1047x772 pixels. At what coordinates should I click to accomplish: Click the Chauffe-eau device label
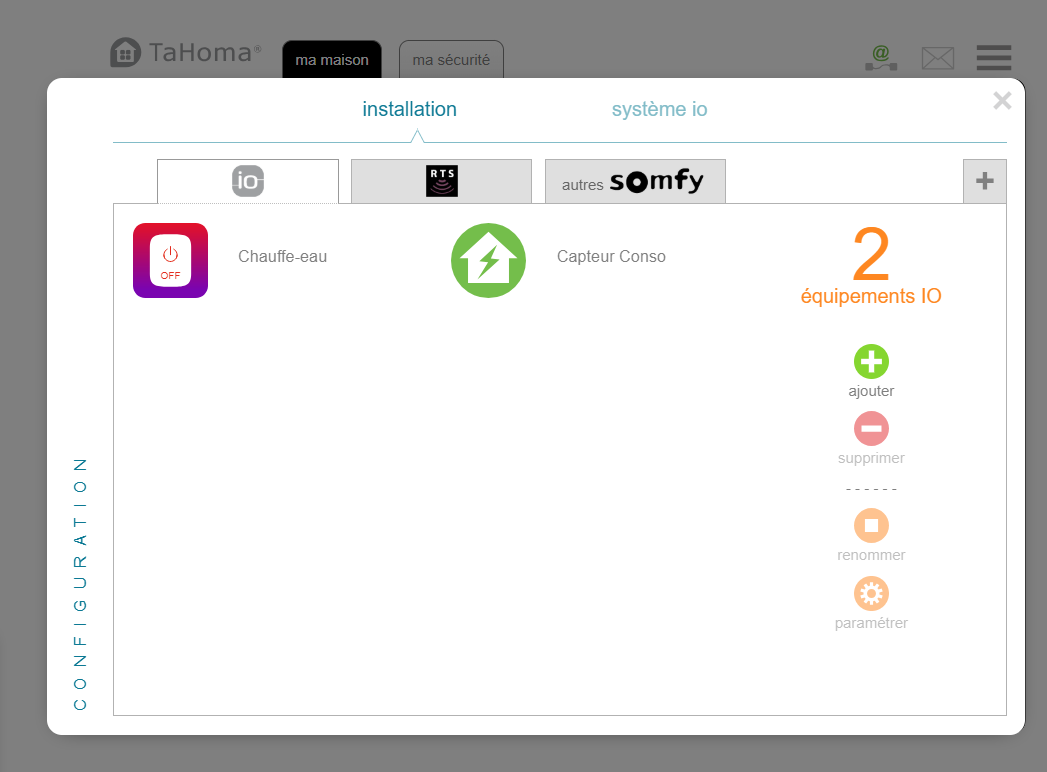(x=282, y=257)
